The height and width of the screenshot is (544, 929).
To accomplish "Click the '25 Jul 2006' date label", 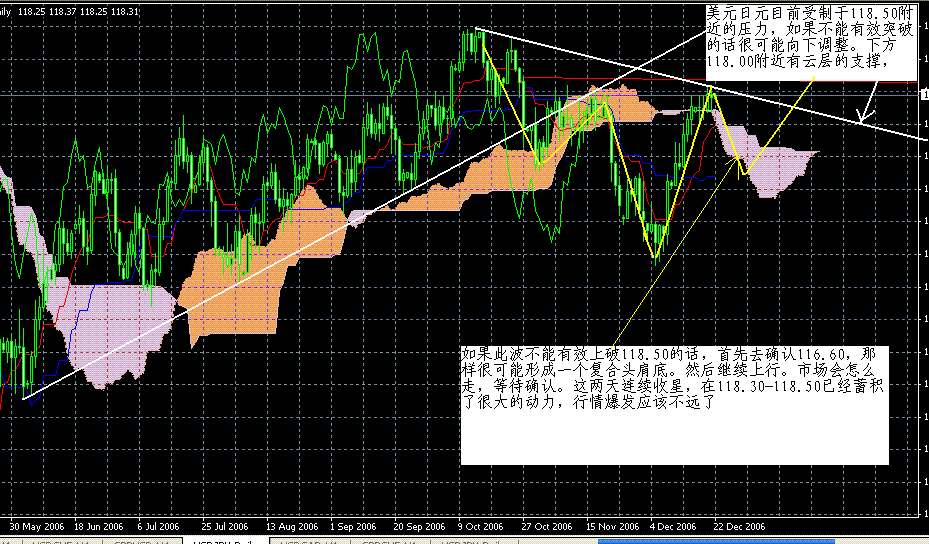I will pyautogui.click(x=225, y=526).
